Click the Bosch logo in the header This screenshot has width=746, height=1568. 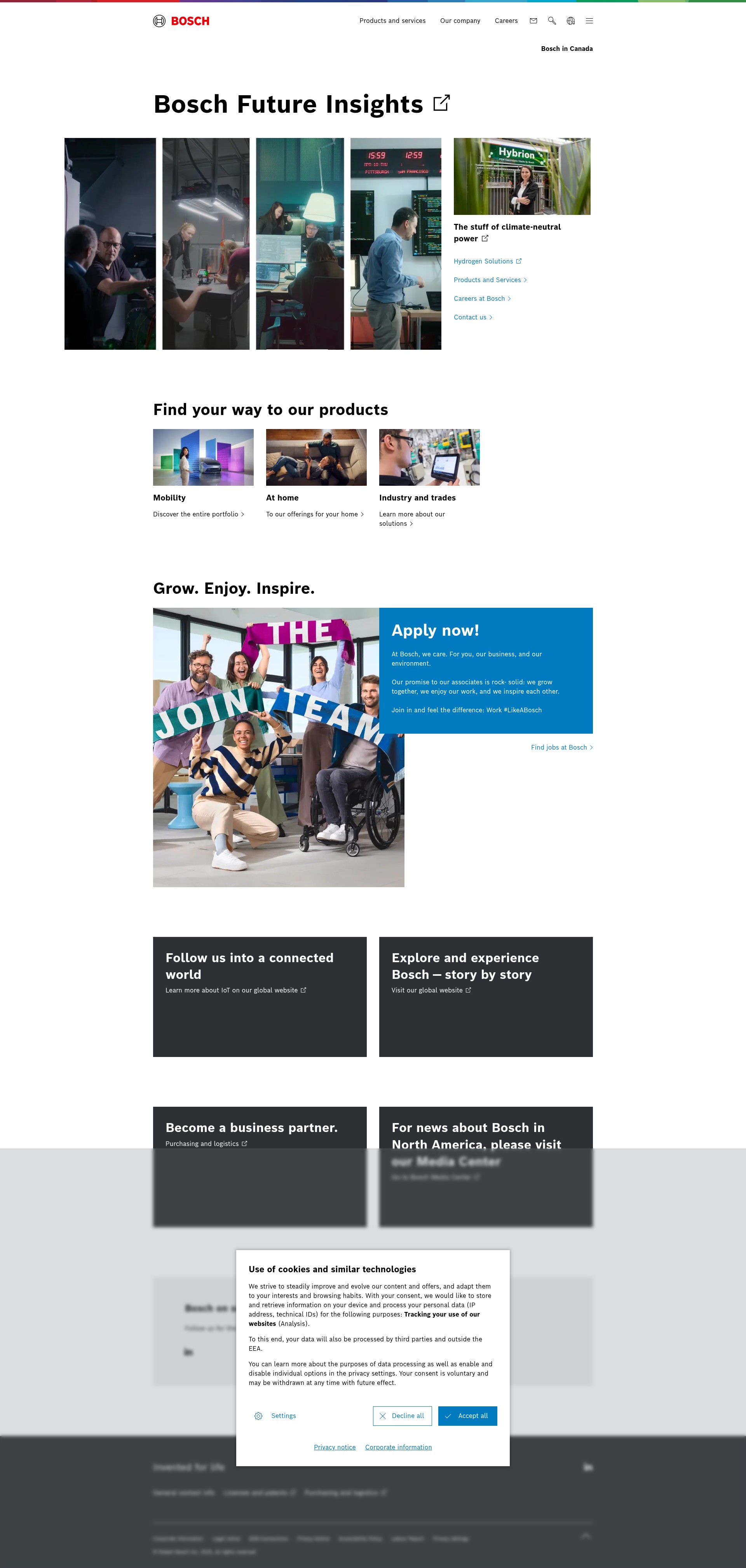pos(181,21)
